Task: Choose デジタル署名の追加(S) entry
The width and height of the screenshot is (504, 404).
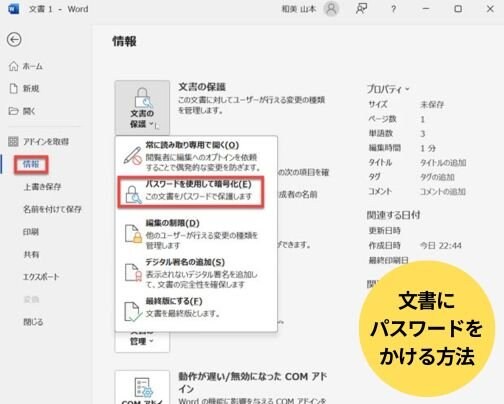Action: tap(197, 273)
